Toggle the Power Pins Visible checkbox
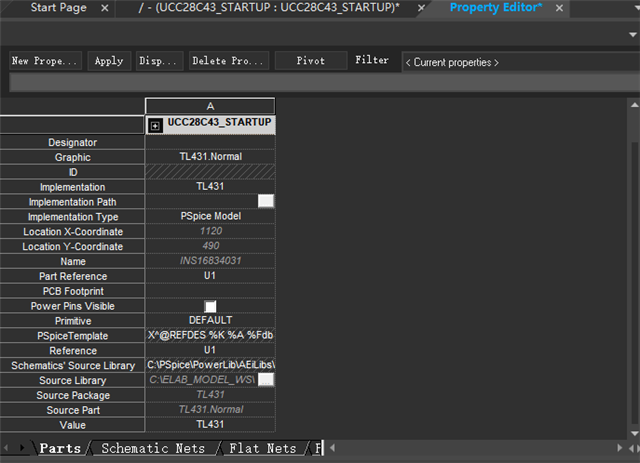This screenshot has width=640, height=463. pyautogui.click(x=210, y=306)
